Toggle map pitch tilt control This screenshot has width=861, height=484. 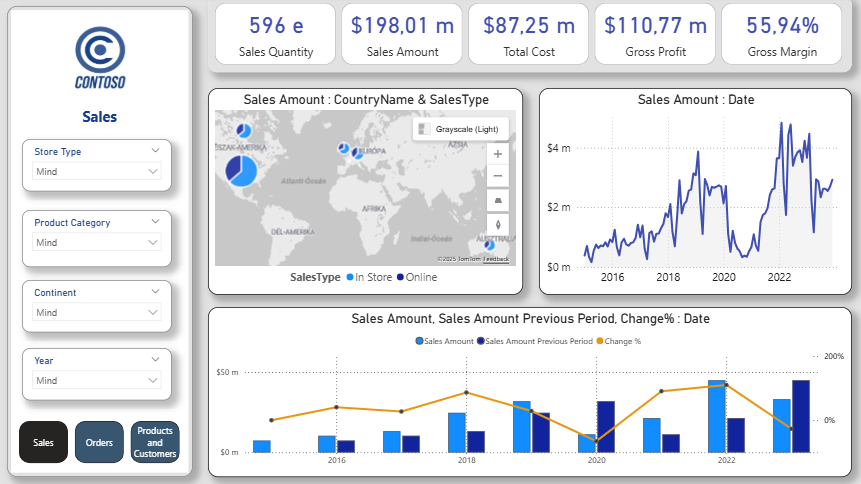[x=497, y=201]
